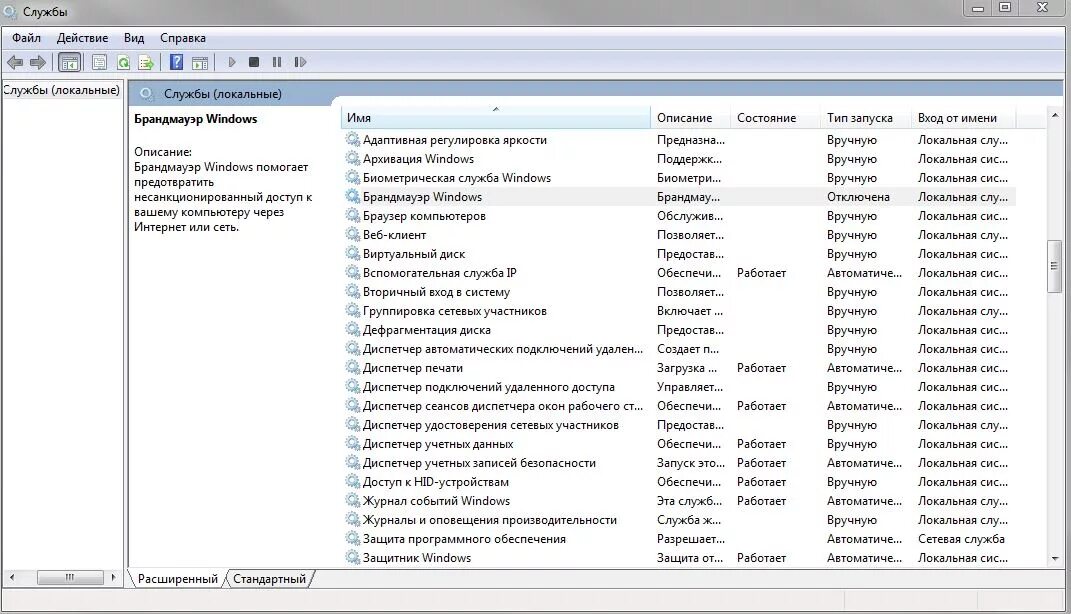Click the green Refresh toolbar icon
Image resolution: width=1071 pixels, height=614 pixels.
click(124, 63)
